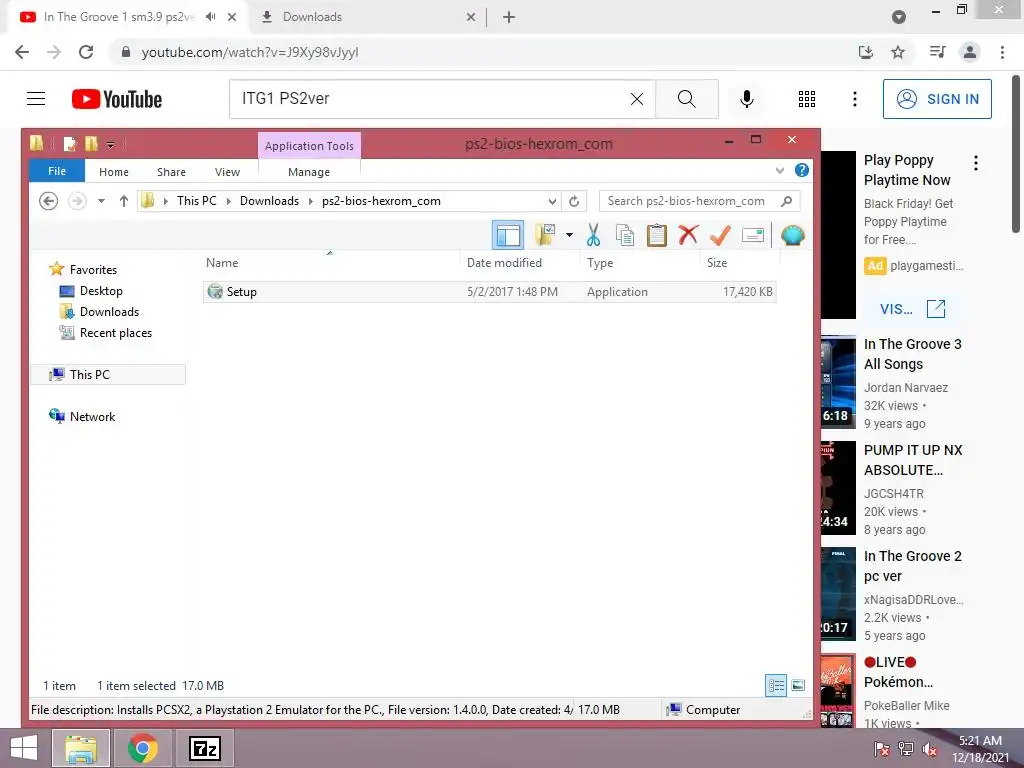Open the folder options dropdown arrow

(x=569, y=235)
